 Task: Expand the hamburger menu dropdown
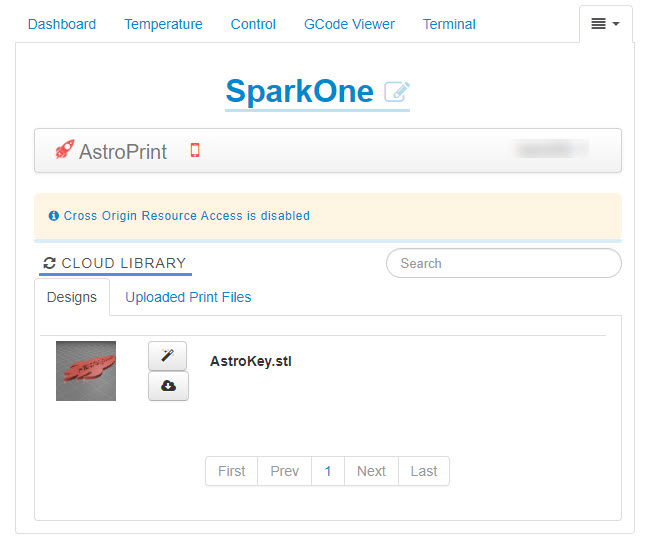tap(606, 24)
